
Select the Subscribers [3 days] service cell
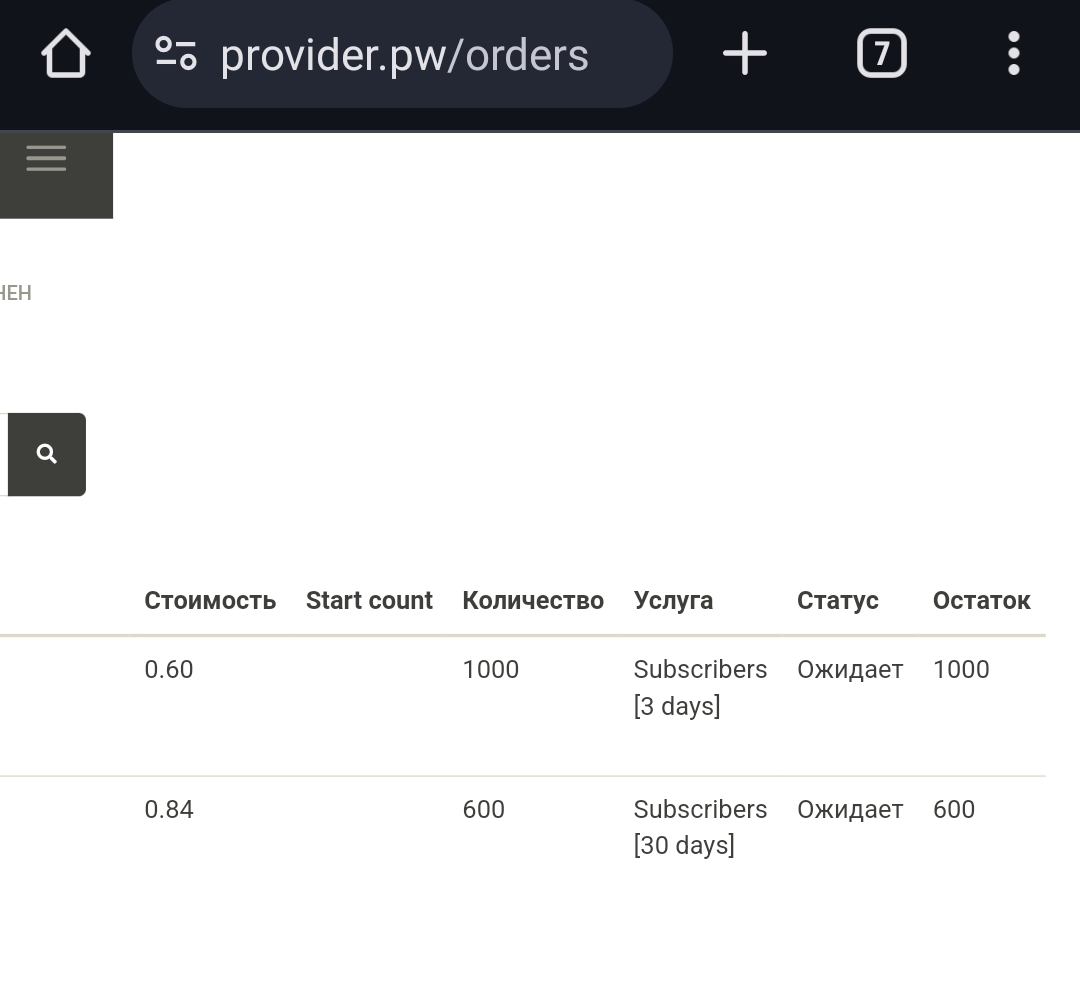(x=700, y=687)
